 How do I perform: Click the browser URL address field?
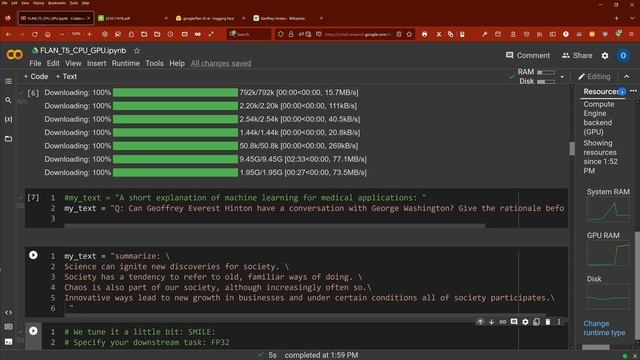pos(358,34)
